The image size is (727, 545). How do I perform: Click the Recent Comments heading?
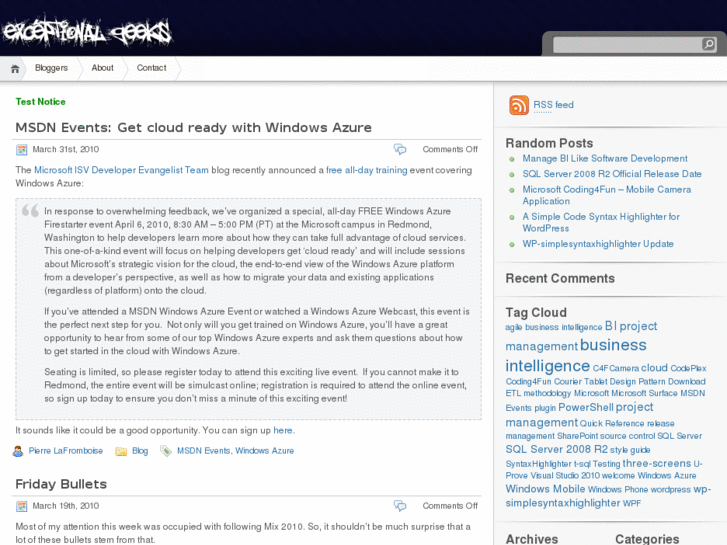[x=560, y=278]
